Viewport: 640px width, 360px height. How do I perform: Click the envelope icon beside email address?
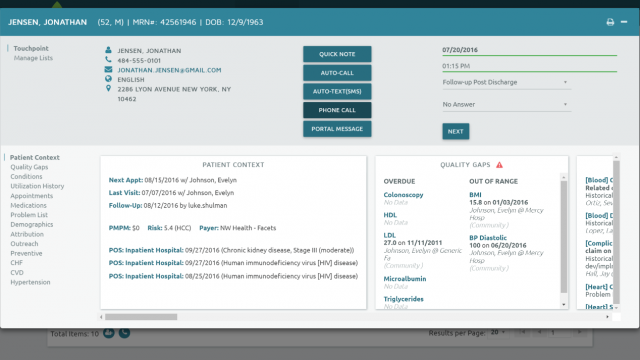tap(108, 69)
